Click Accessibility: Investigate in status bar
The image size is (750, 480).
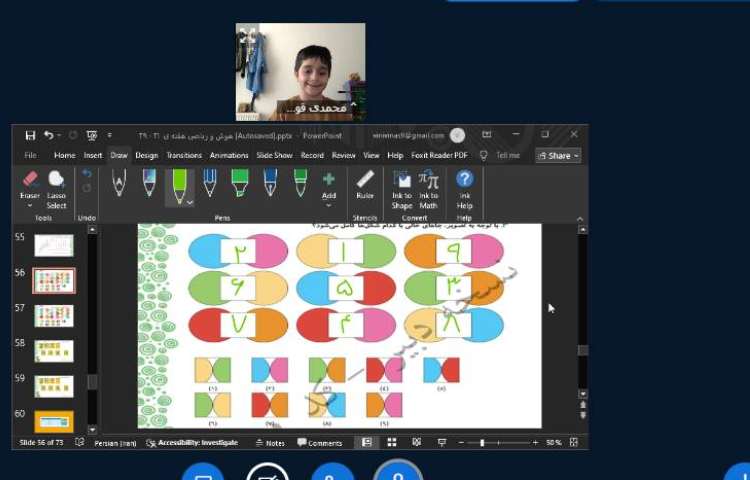point(192,443)
